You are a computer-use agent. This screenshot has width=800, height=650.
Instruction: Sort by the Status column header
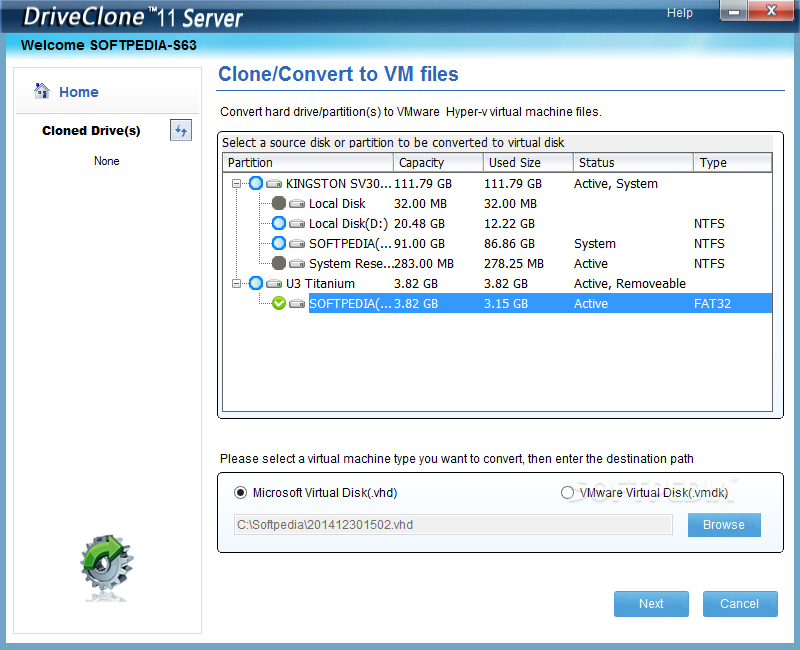pos(633,163)
